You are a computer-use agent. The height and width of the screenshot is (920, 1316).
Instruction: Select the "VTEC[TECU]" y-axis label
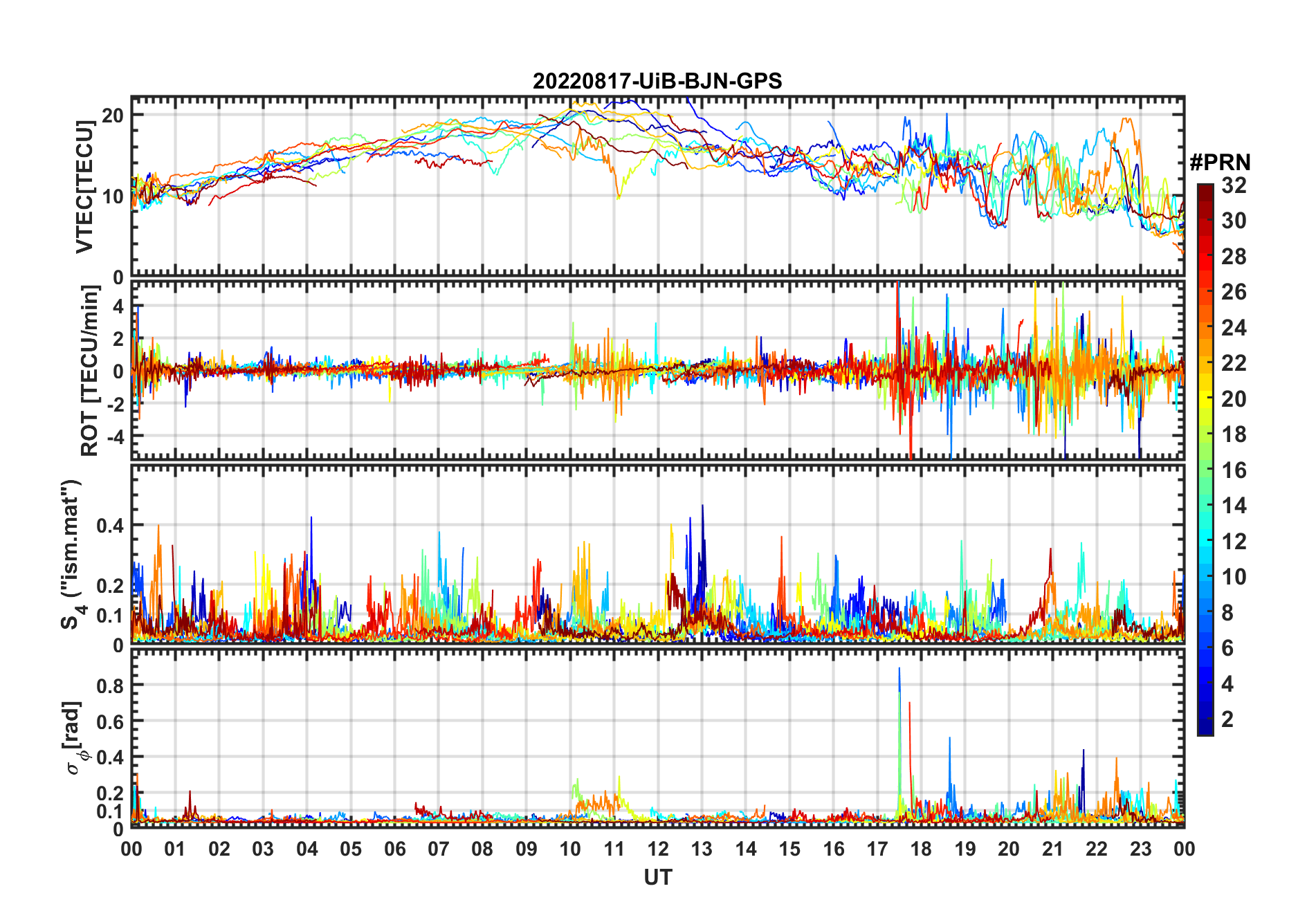pyautogui.click(x=84, y=187)
